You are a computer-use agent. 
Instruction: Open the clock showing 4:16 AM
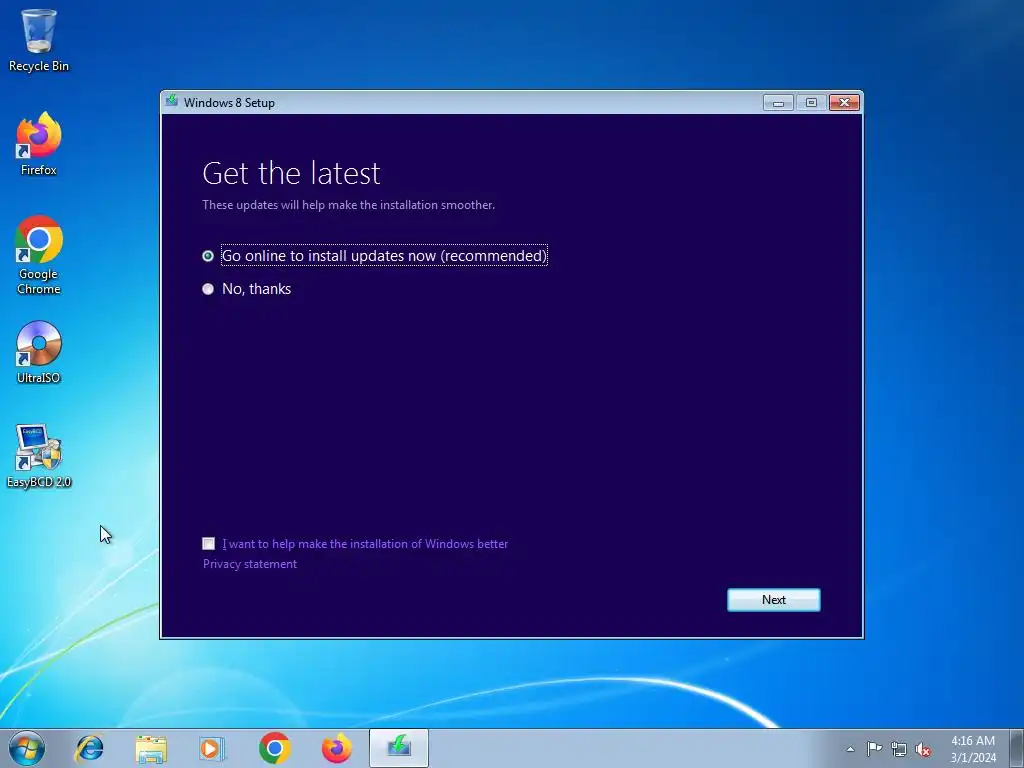coord(972,748)
